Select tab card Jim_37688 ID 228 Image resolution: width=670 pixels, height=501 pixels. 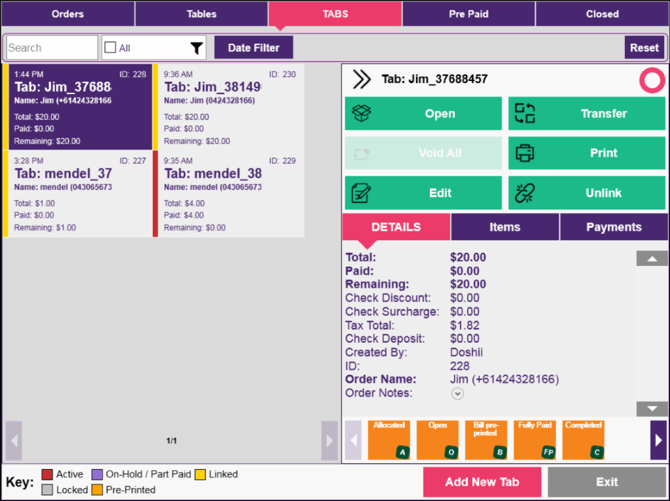[78, 107]
